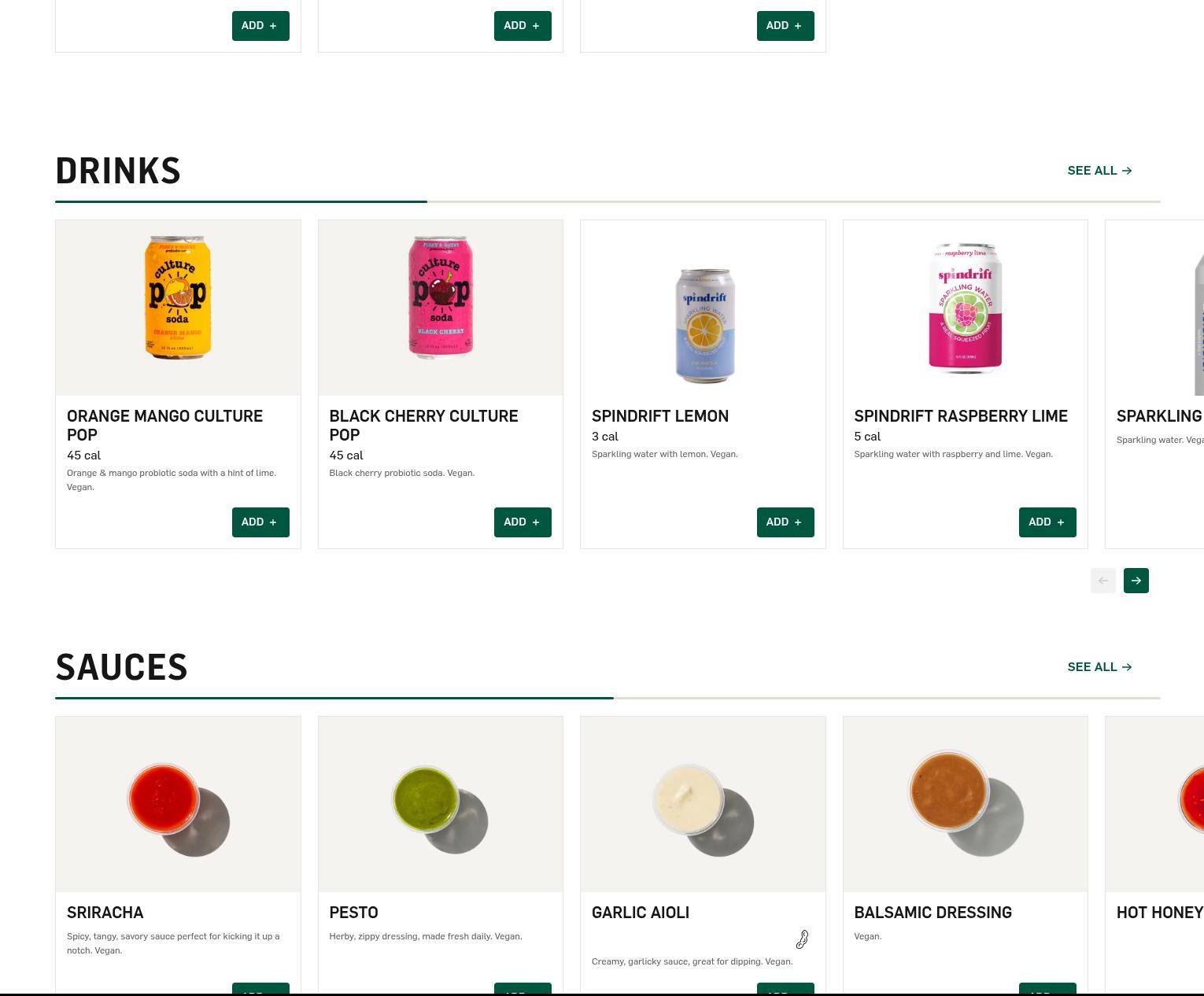This screenshot has height=996, width=1204.
Task: Add Spindrift Raspberry Lime to order
Action: coord(1047,522)
